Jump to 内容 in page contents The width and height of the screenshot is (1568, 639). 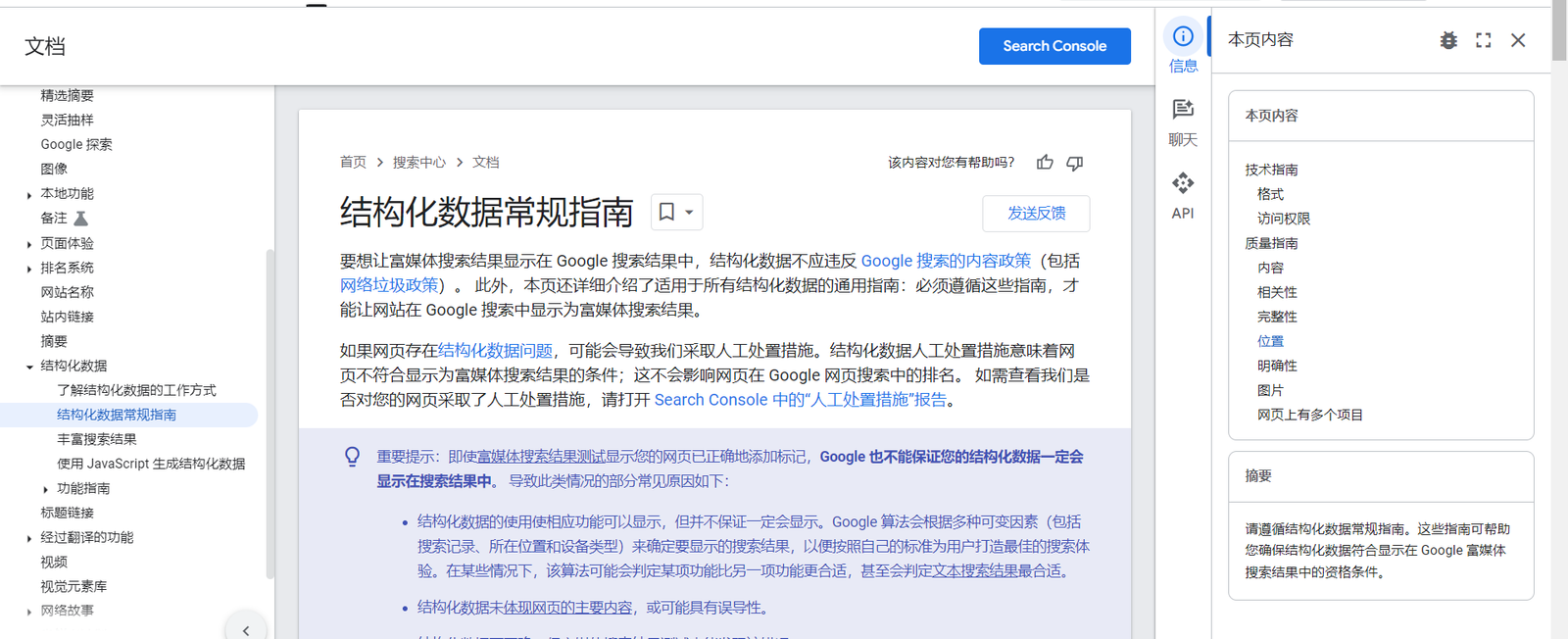coord(1270,268)
